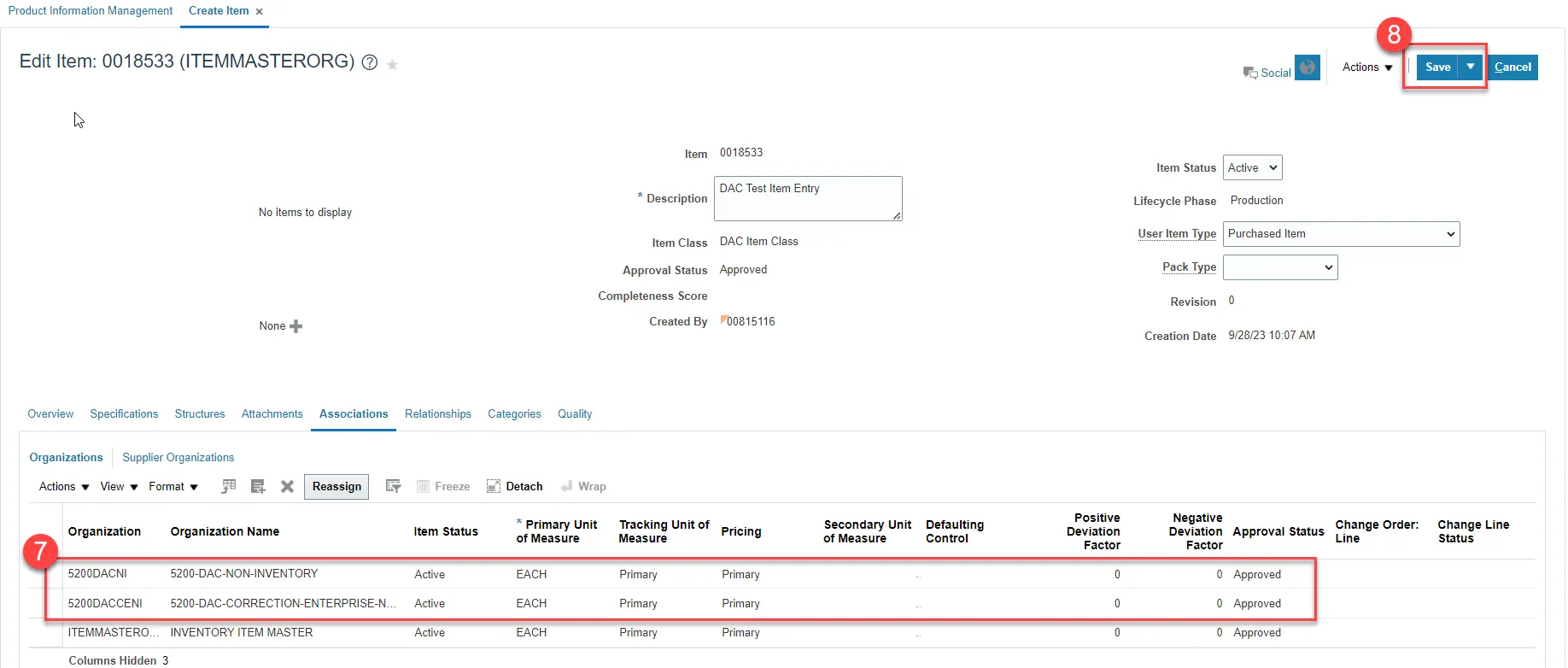Screen dimensions: 1568x668
Task: Click the Cancel button
Action: pyautogui.click(x=1512, y=67)
